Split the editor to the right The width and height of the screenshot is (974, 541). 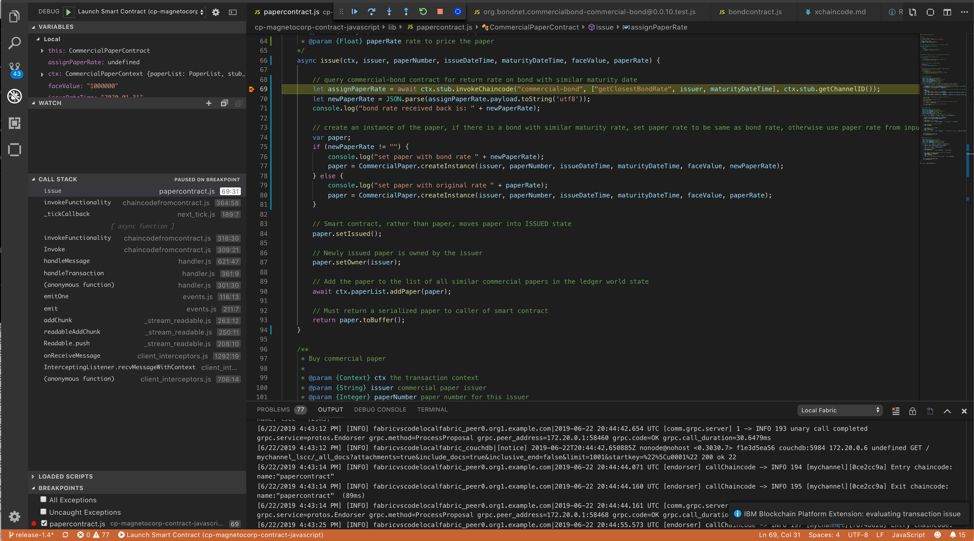point(947,12)
